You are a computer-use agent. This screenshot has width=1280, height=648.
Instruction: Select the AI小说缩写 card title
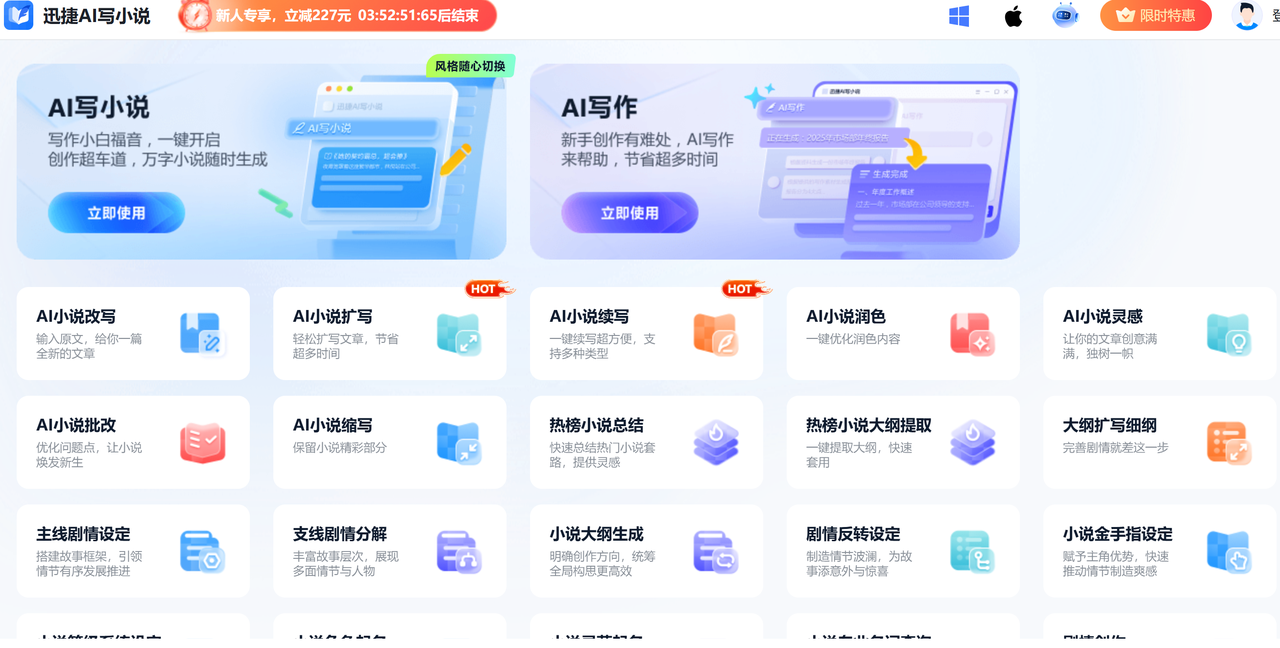(x=333, y=425)
